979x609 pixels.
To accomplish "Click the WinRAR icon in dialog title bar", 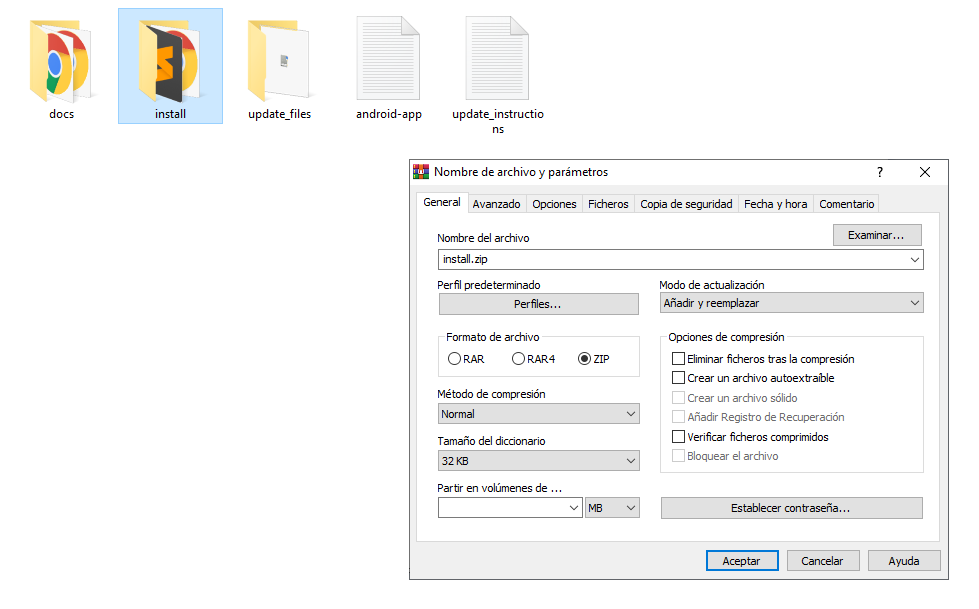I will click(x=421, y=172).
